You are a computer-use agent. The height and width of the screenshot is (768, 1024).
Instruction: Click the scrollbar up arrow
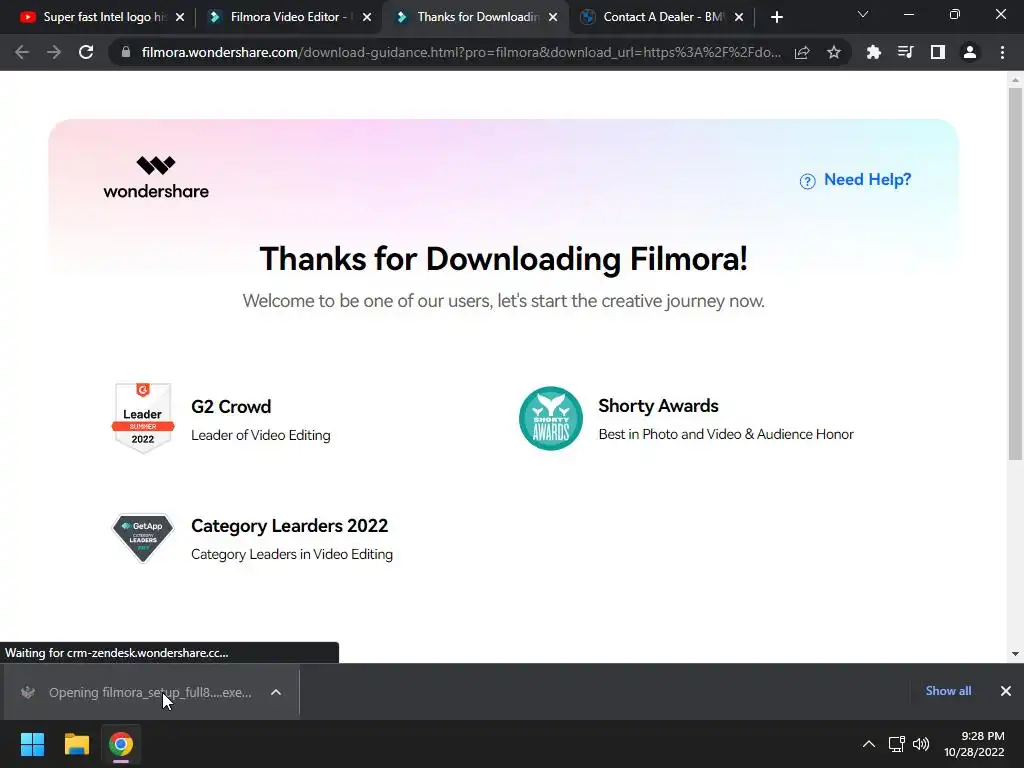(1015, 80)
